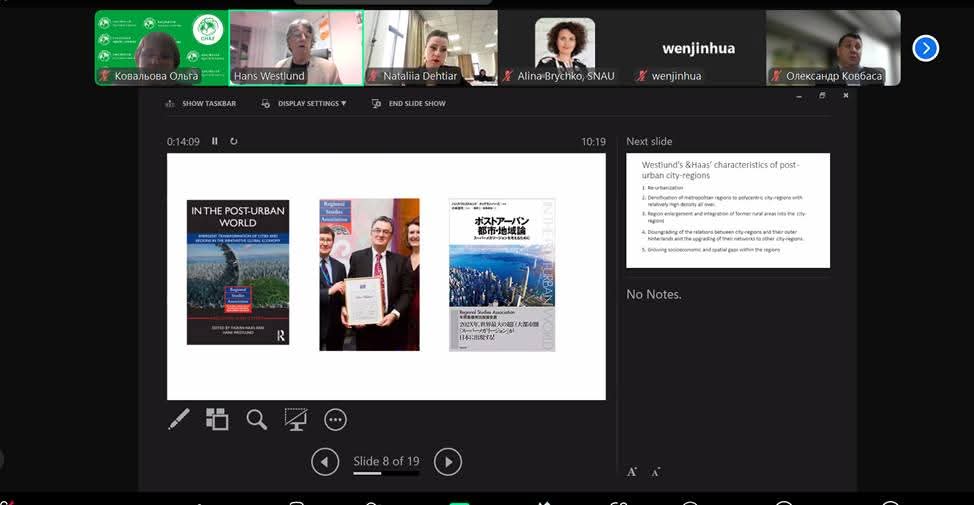
Task: Click muted mic icon on Nataliia Dehtiar
Action: 373,76
